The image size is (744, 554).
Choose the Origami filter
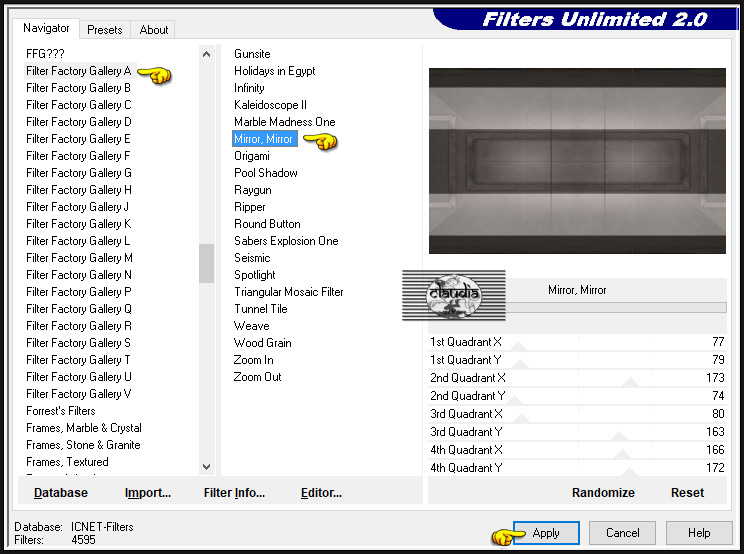[252, 156]
